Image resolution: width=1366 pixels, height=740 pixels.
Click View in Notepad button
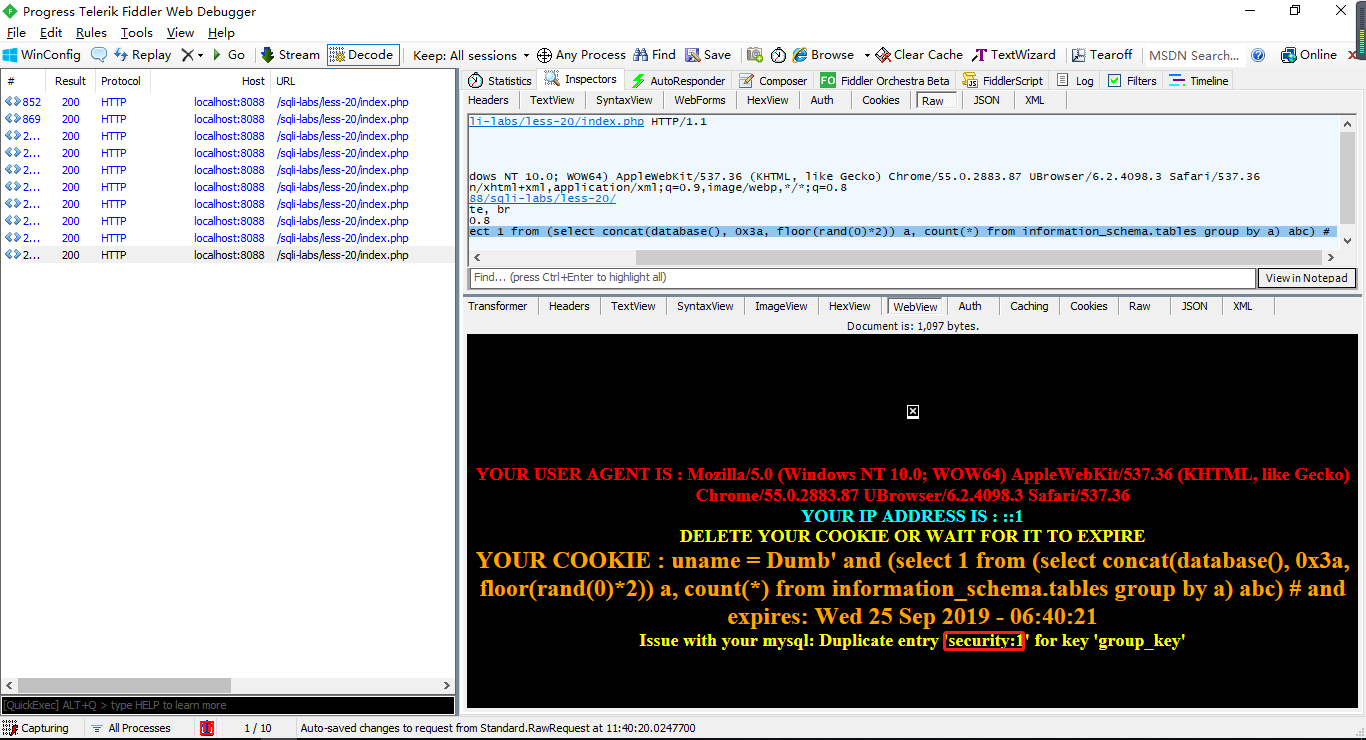(x=1307, y=278)
